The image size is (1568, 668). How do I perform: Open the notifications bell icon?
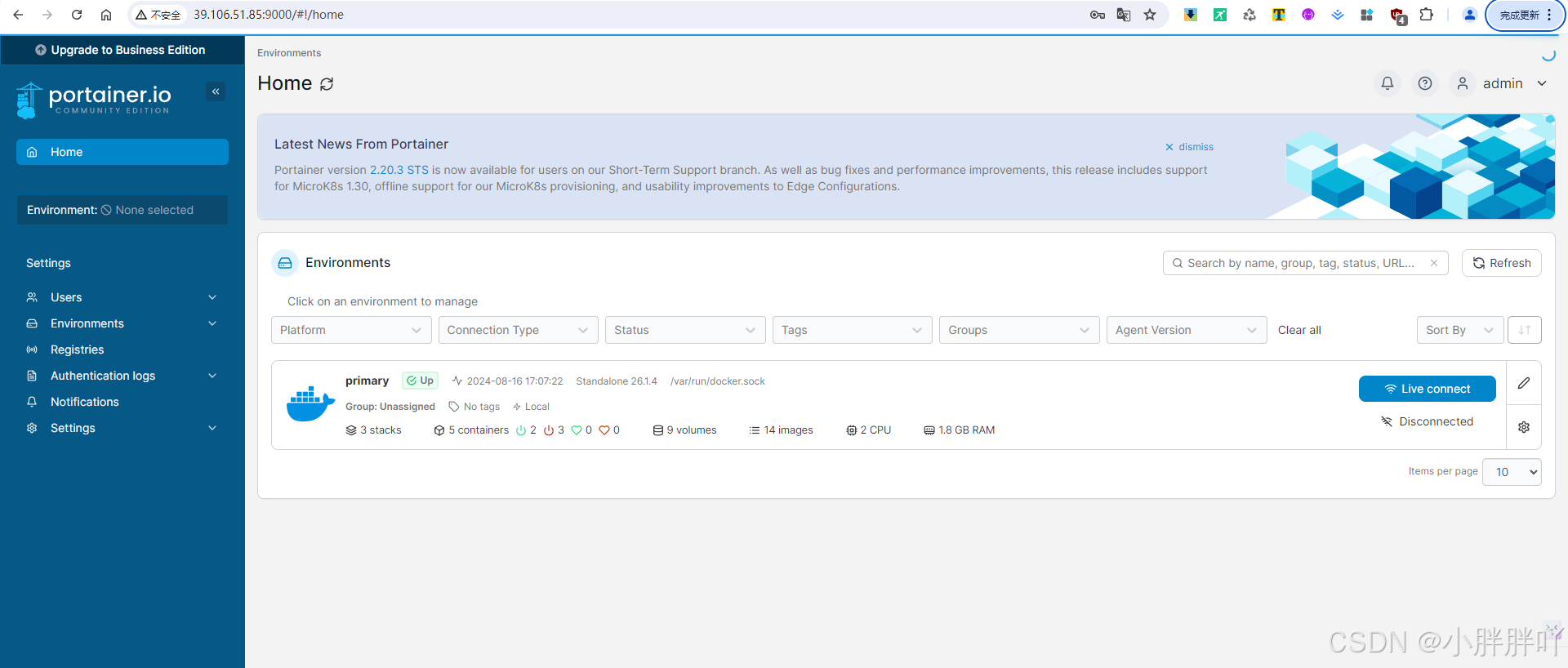(x=1388, y=83)
